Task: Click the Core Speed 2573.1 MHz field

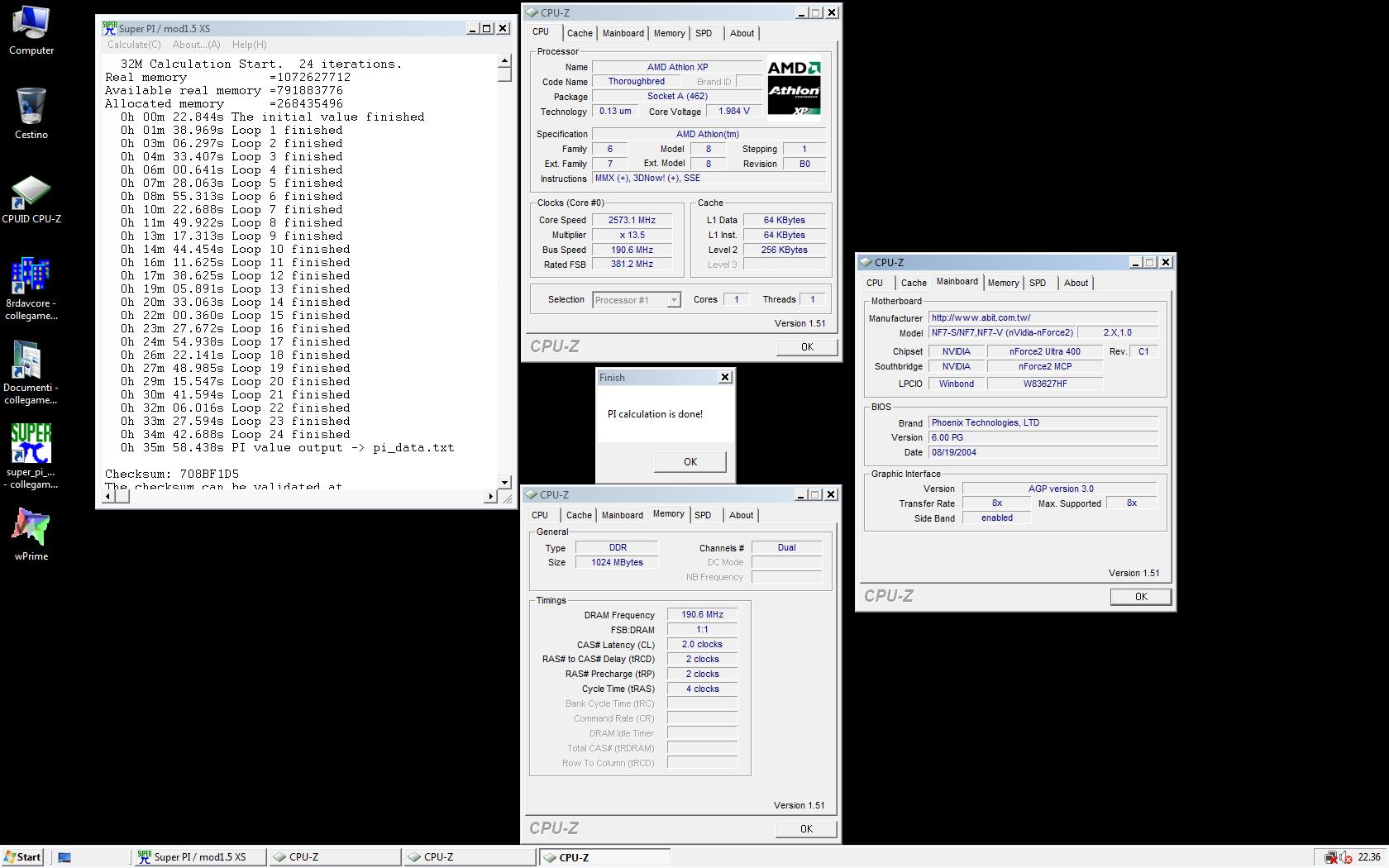Action: click(632, 220)
